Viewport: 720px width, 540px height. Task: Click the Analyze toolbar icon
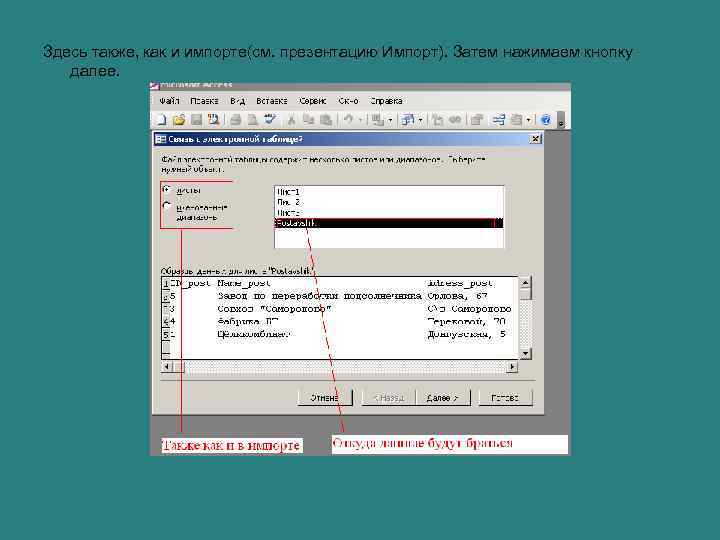pyautogui.click(x=407, y=120)
